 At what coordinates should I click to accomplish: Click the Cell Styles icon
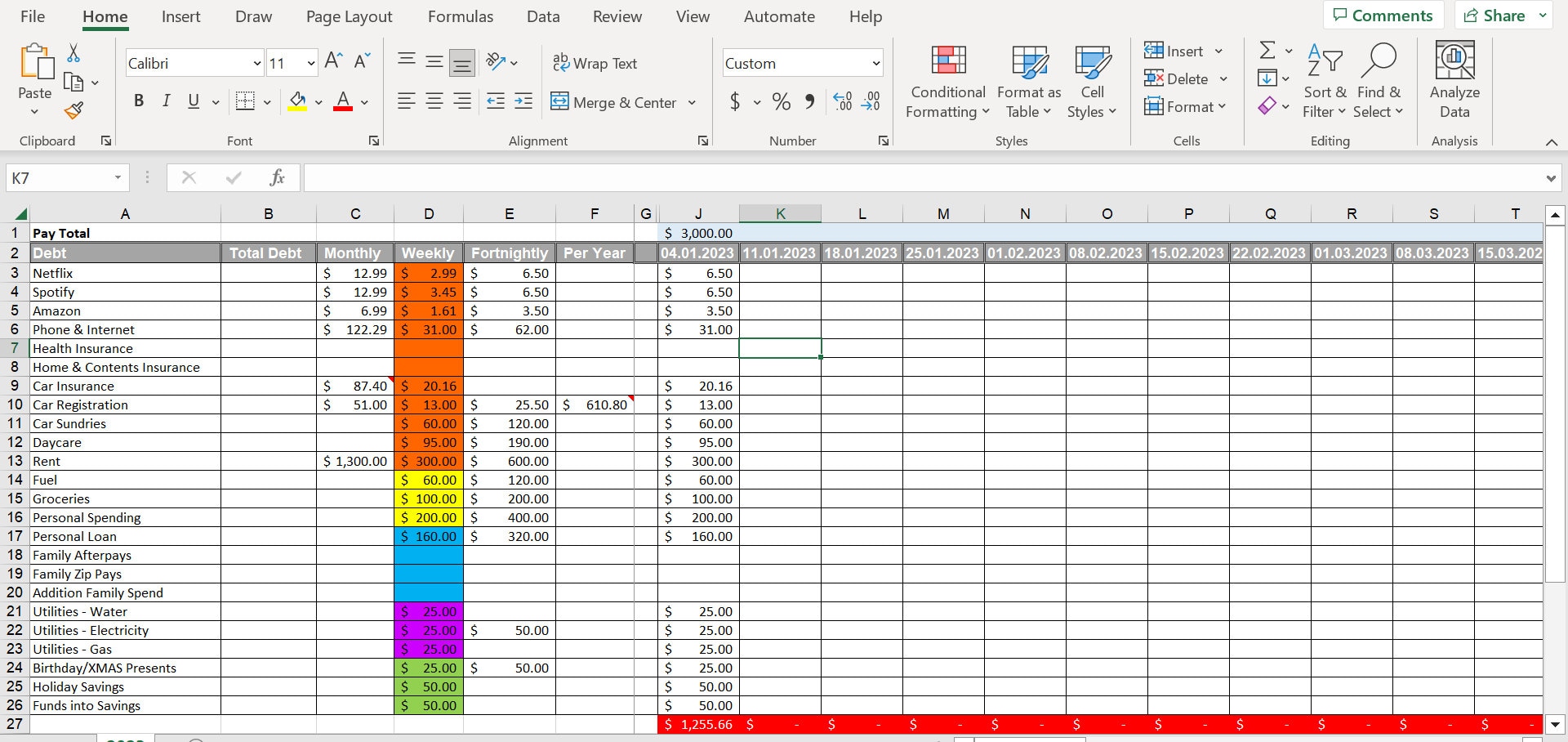1092,79
